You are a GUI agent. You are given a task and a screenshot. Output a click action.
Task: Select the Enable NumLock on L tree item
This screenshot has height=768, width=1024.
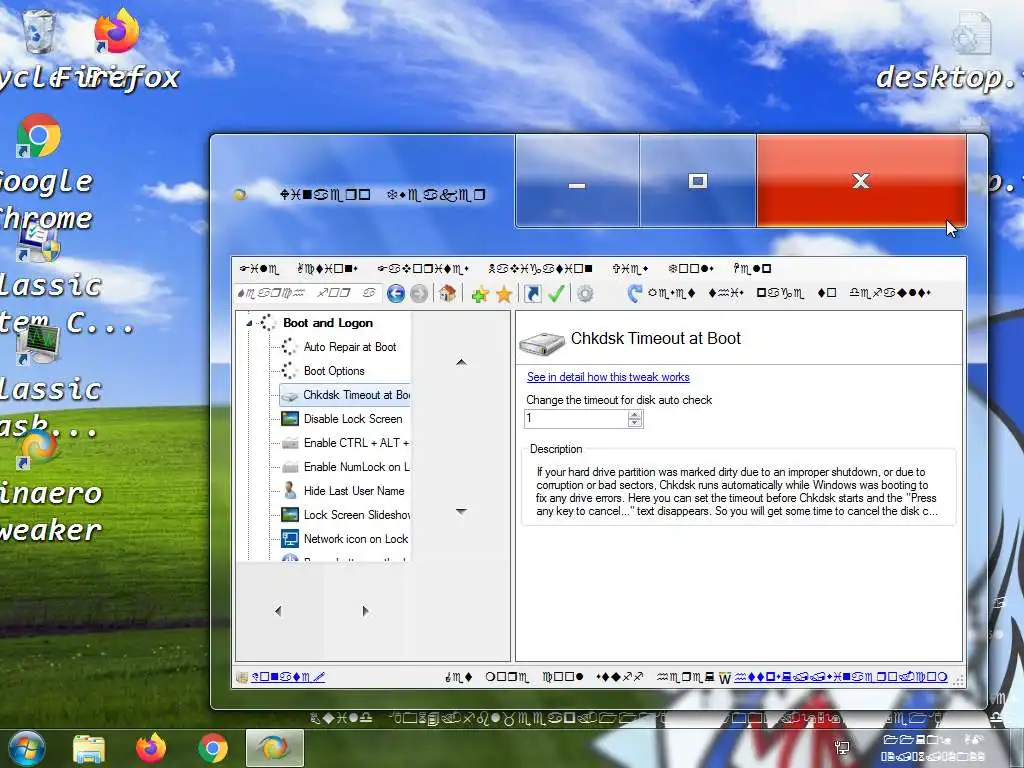click(x=356, y=467)
